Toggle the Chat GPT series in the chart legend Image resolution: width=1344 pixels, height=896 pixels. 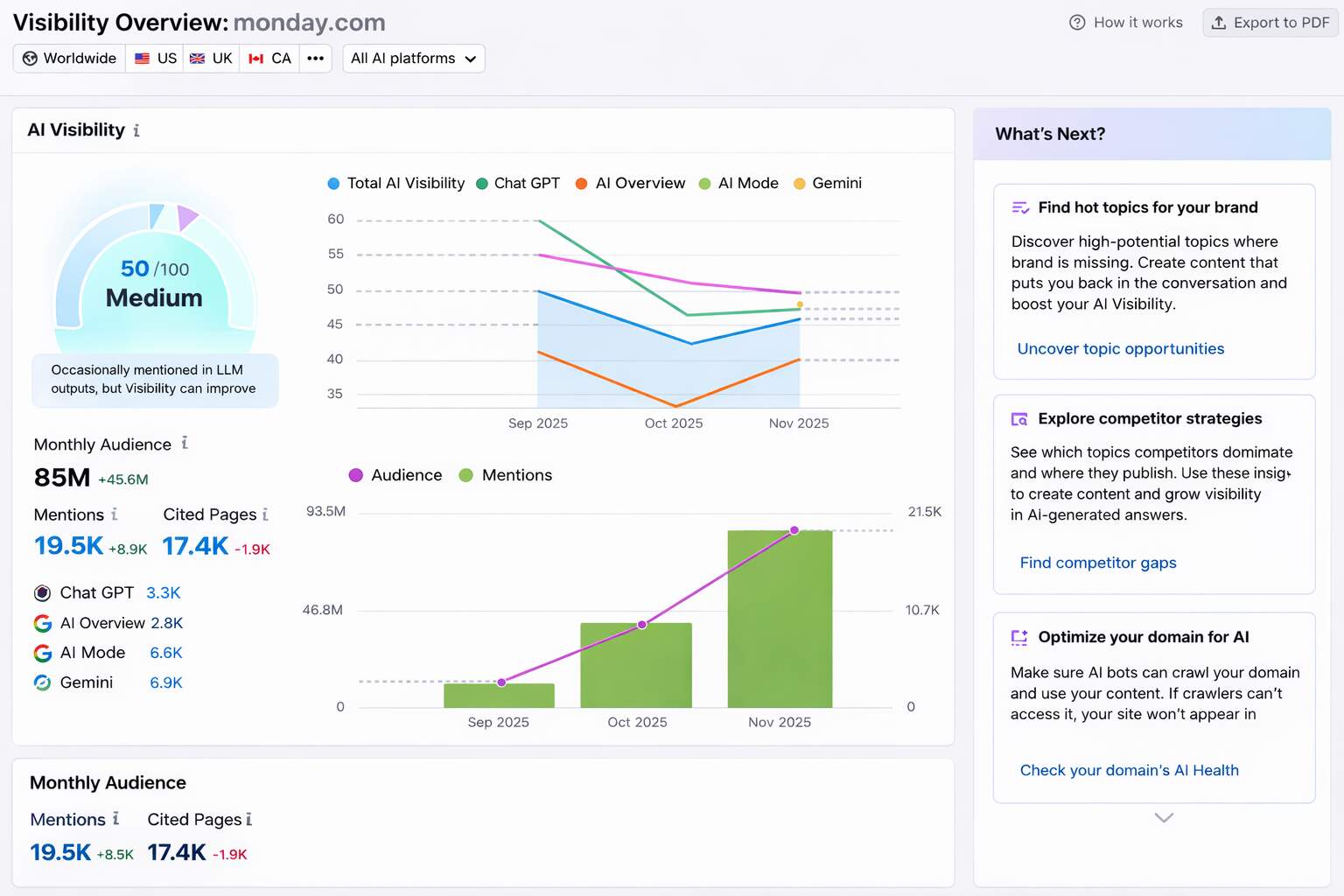tap(518, 183)
